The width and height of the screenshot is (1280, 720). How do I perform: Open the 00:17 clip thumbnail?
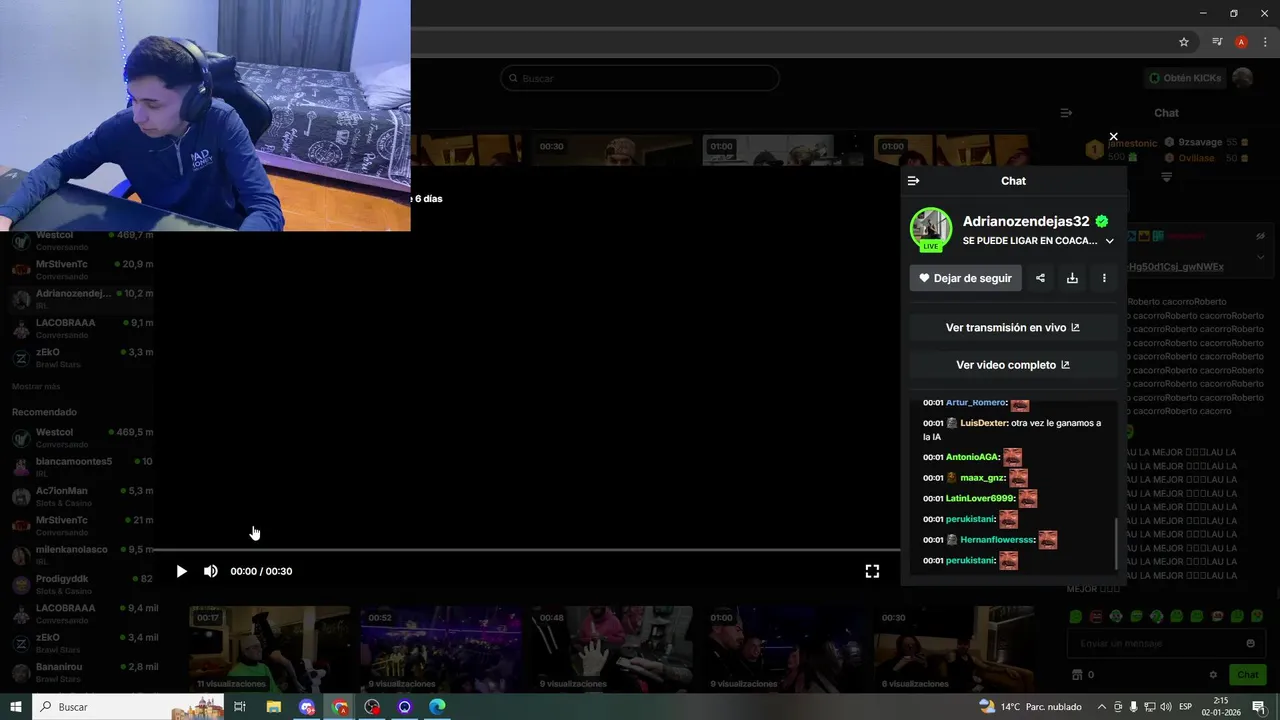point(269,649)
